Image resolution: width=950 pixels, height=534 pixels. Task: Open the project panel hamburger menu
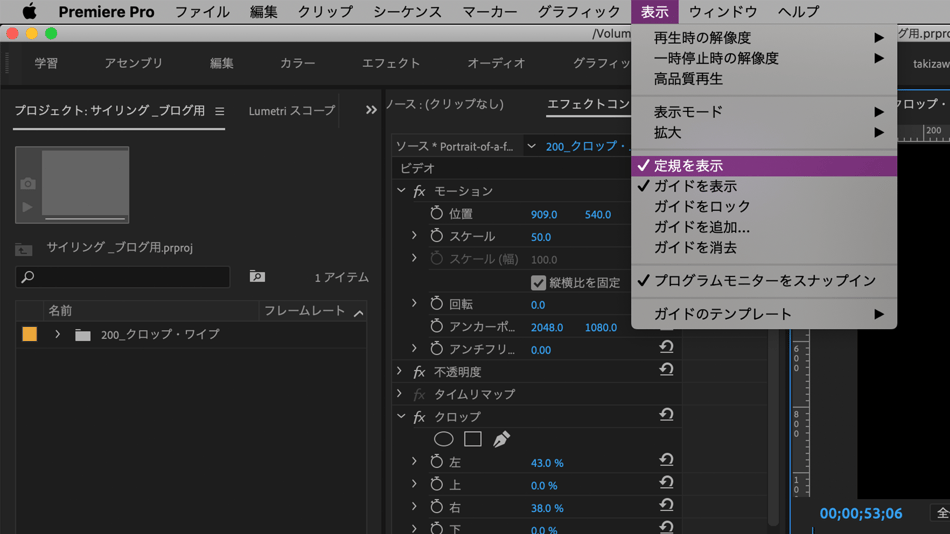220,111
